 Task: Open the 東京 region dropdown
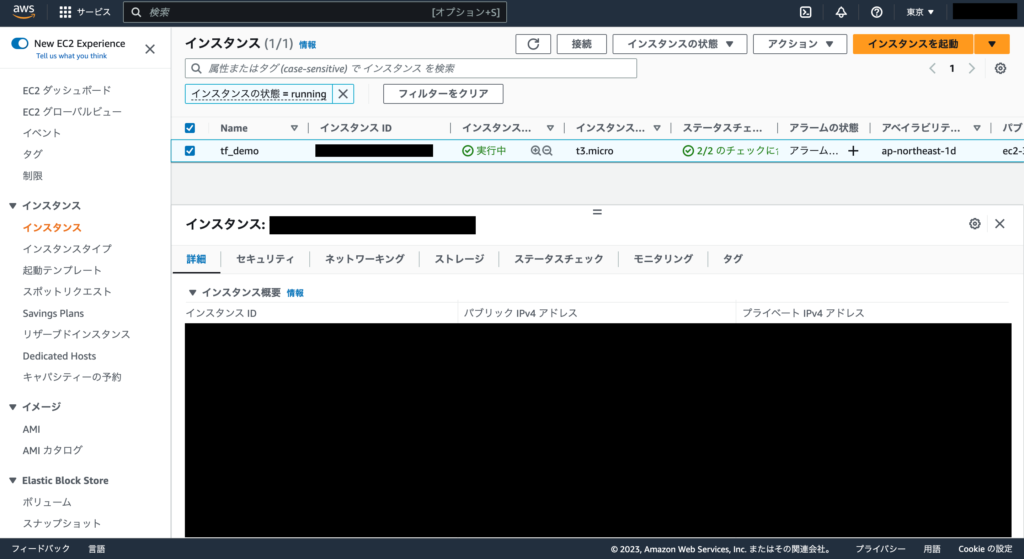pyautogui.click(x=920, y=12)
